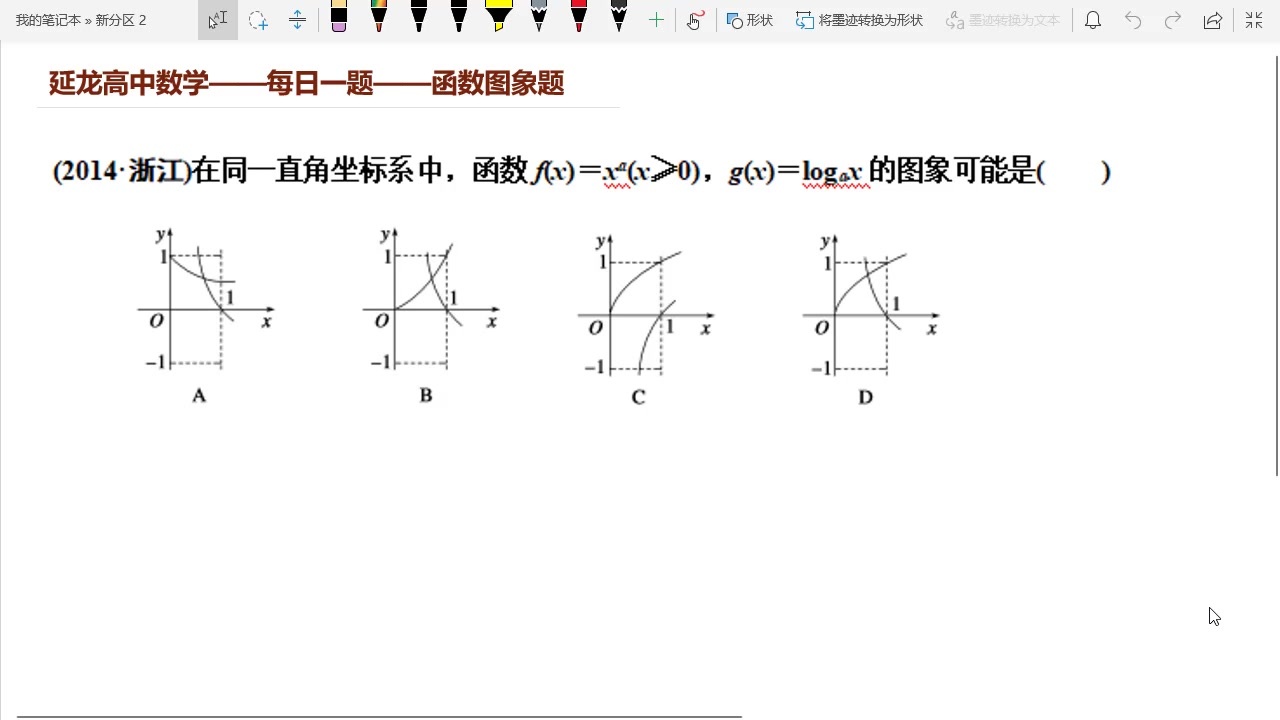Select graph option A figure
1280x720 pixels.
205,316
